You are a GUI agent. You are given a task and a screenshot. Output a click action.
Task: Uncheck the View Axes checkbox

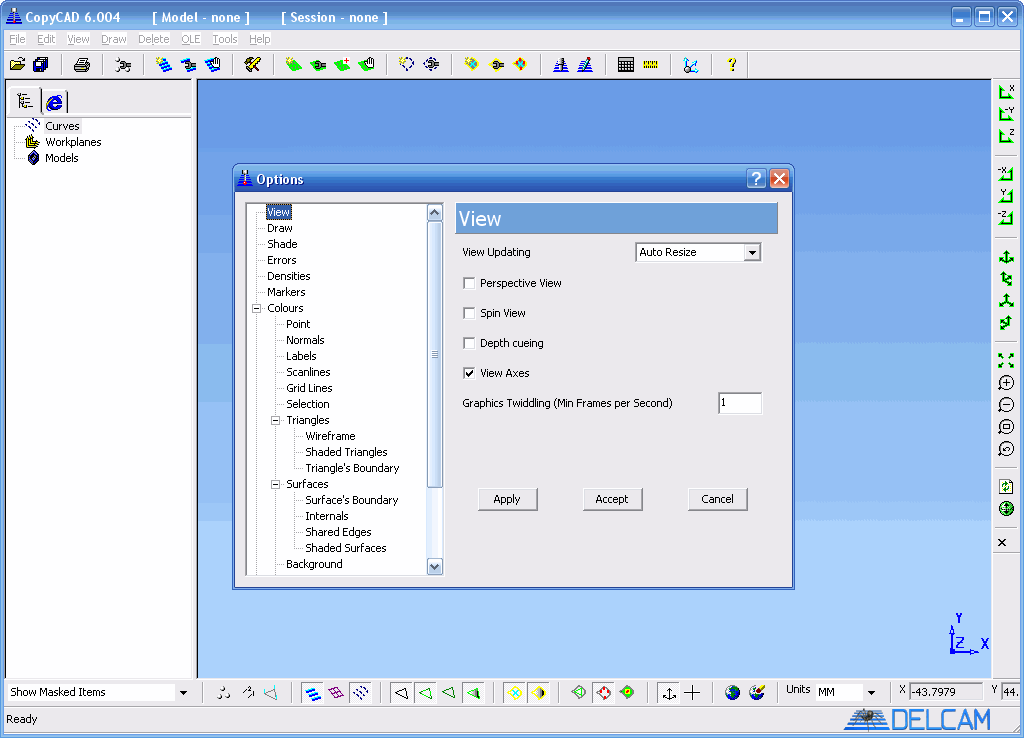click(x=469, y=373)
